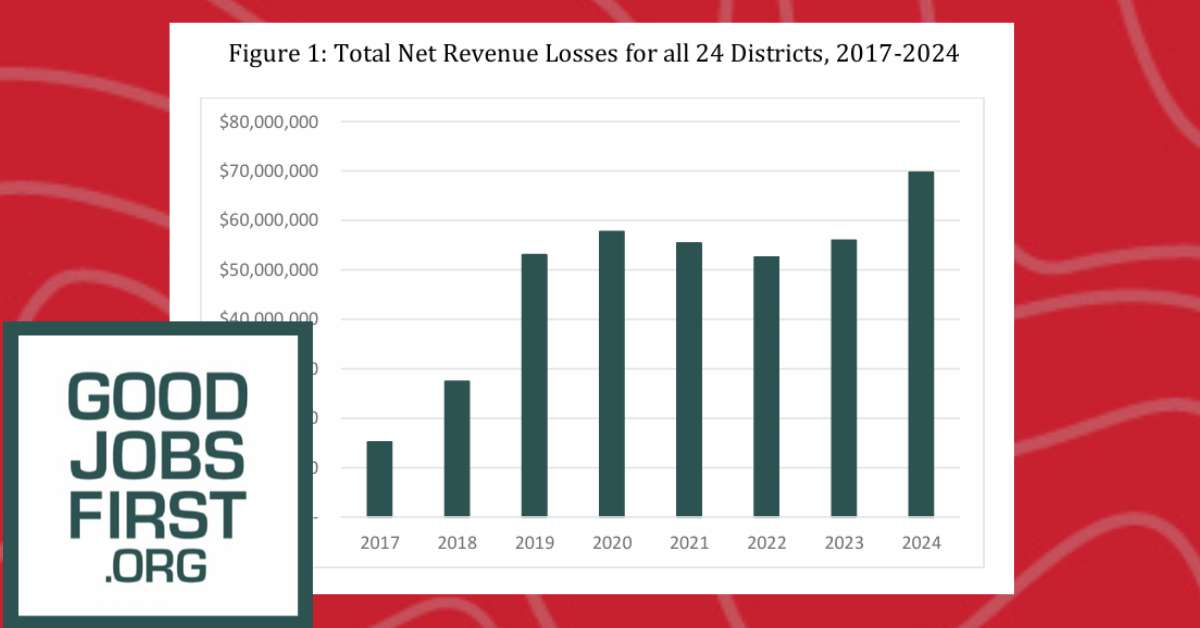
Task: Click the Good Jobs First .ORG logo
Action: pyautogui.click(x=156, y=475)
